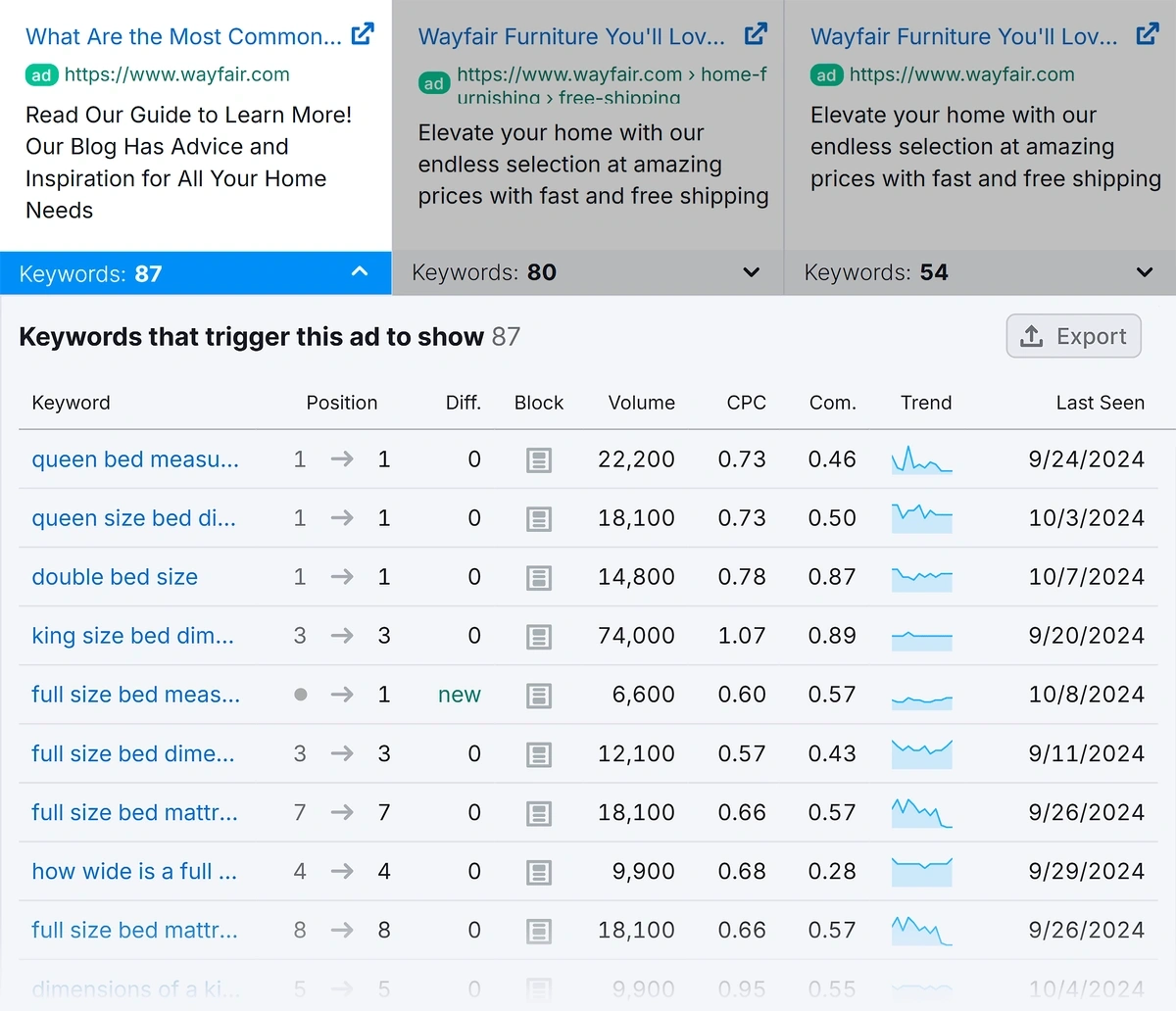Click the rightmost ad's wayfair.com URL
The width and height of the screenshot is (1176, 1011).
click(x=961, y=74)
